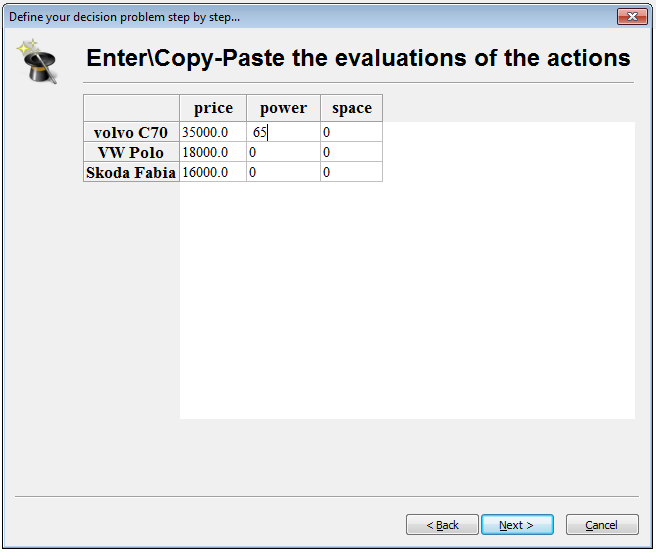Select Skoda Fabia price cell 16000.0
This screenshot has width=656, height=553.
pos(213,172)
